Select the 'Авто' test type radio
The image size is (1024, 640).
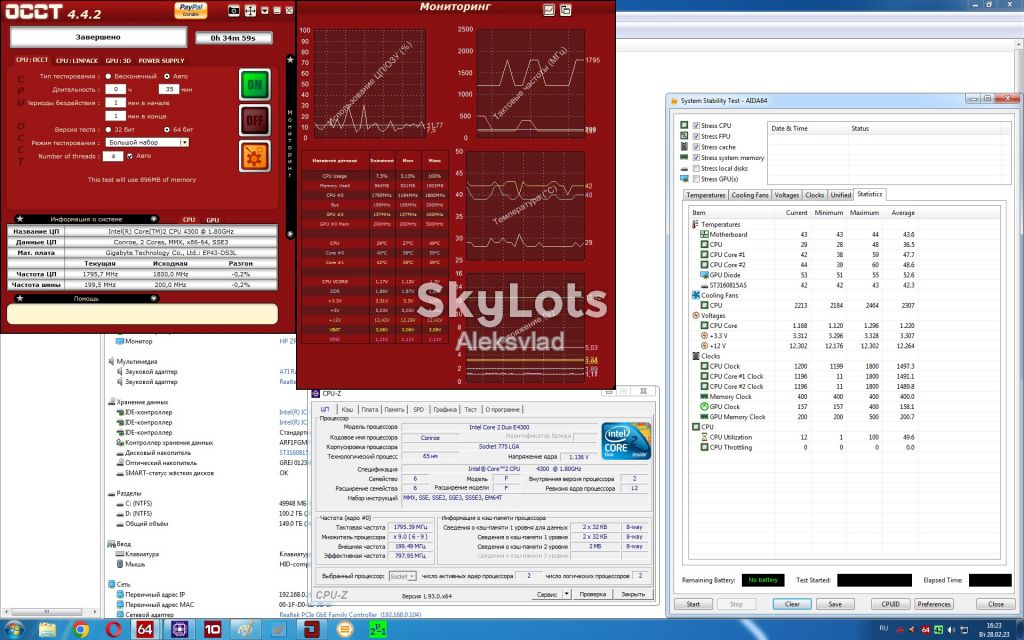pyautogui.click(x=167, y=76)
